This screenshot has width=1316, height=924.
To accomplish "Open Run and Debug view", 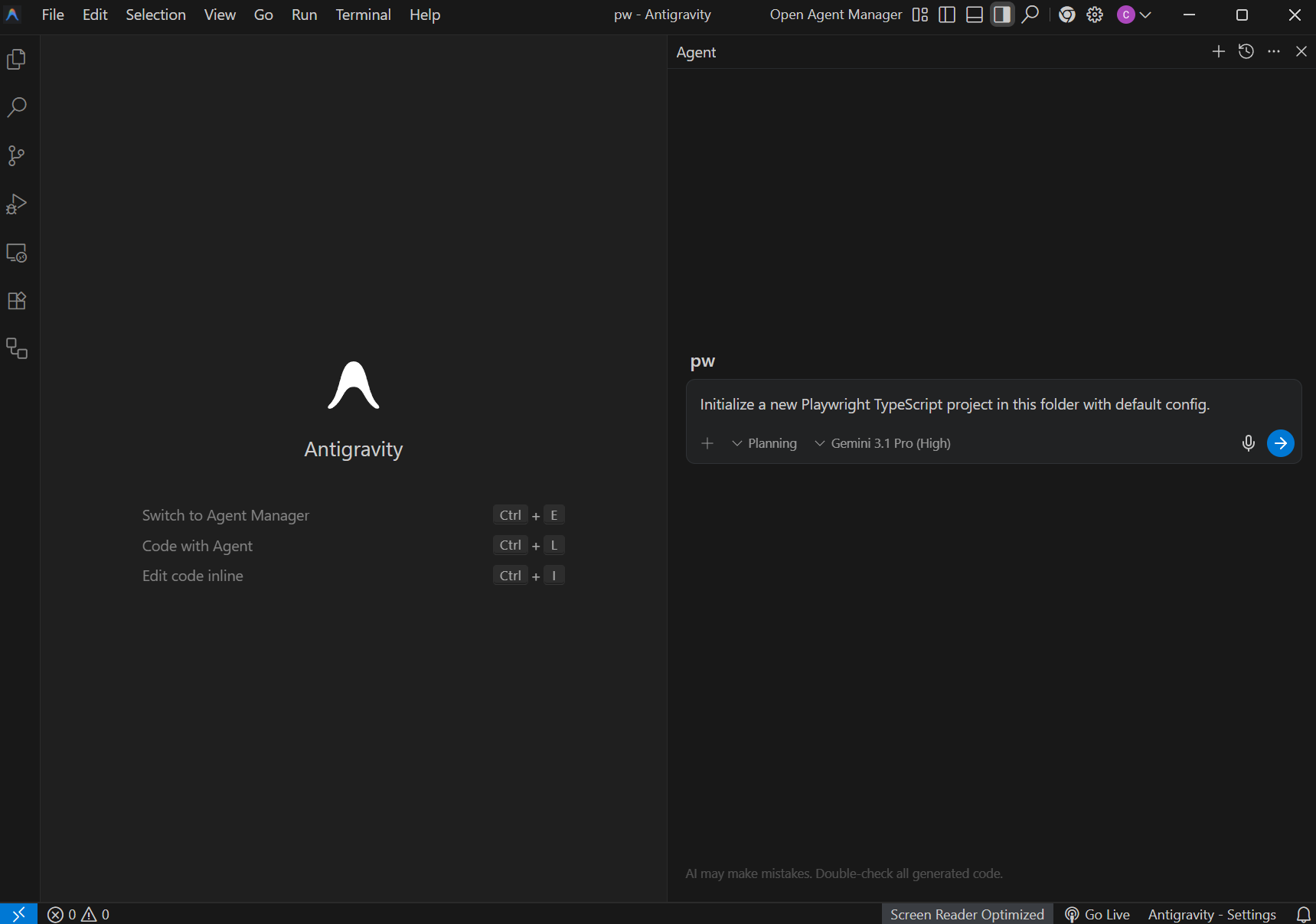I will (x=17, y=204).
